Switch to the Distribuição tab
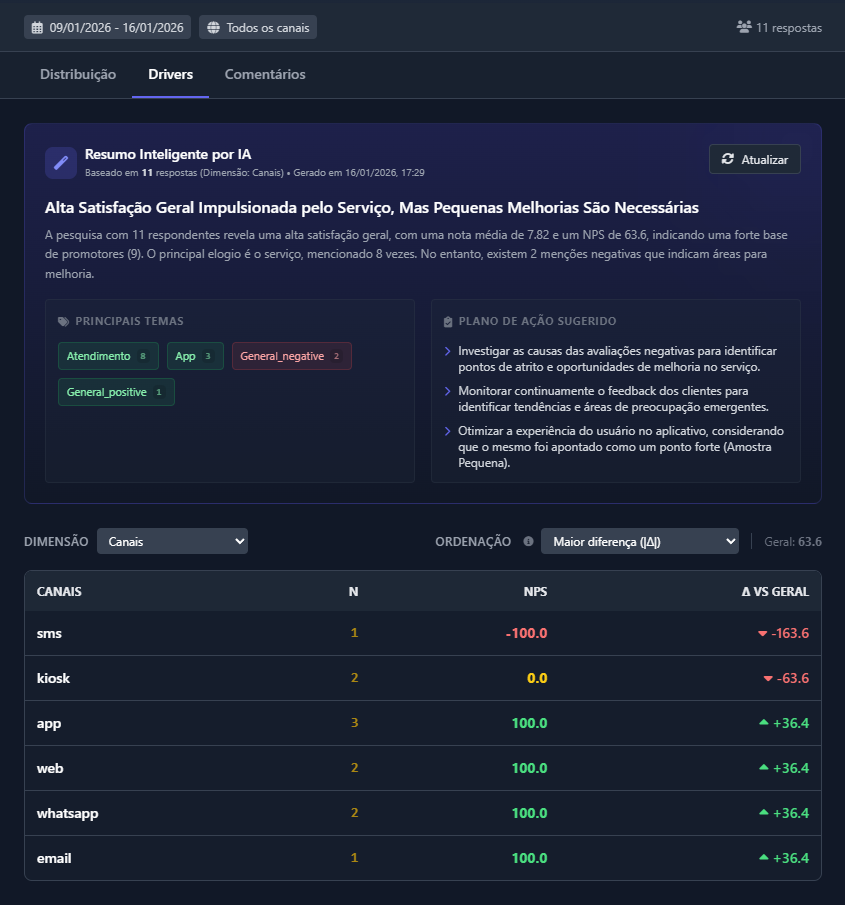Screen dimensions: 845x905 (x=77, y=74)
